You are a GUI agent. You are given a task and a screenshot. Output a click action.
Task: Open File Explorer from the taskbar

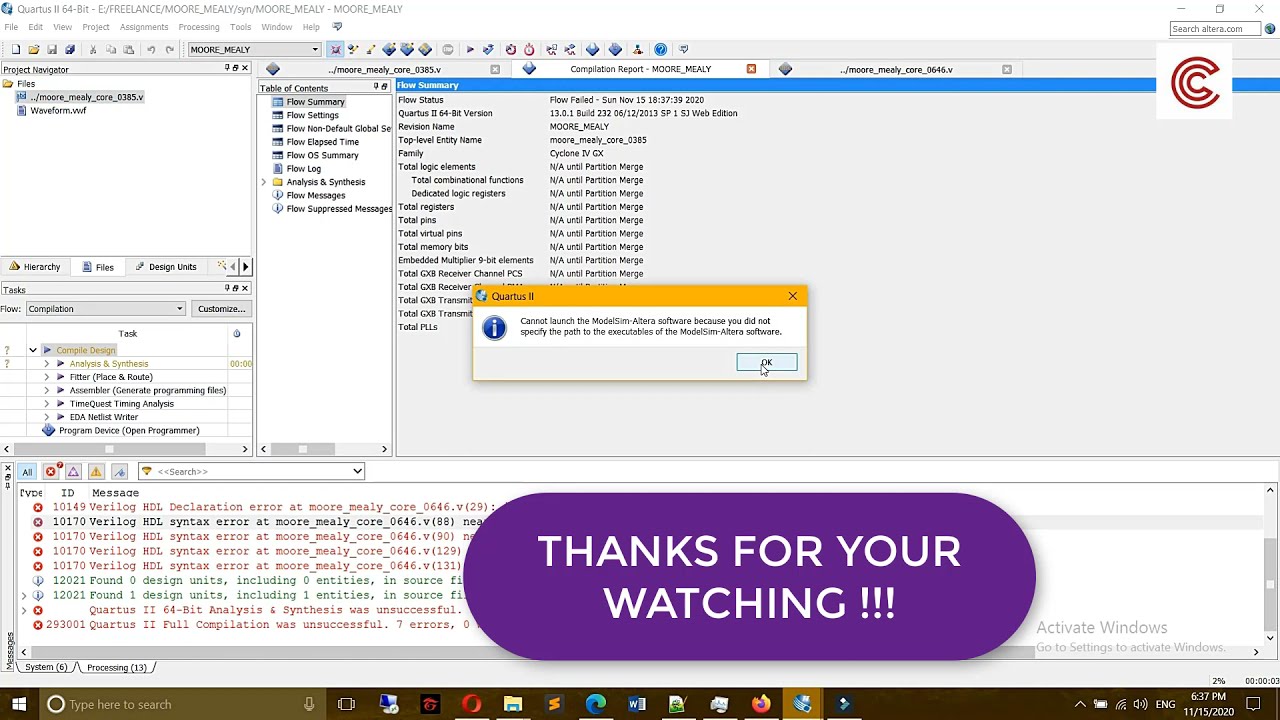point(513,704)
